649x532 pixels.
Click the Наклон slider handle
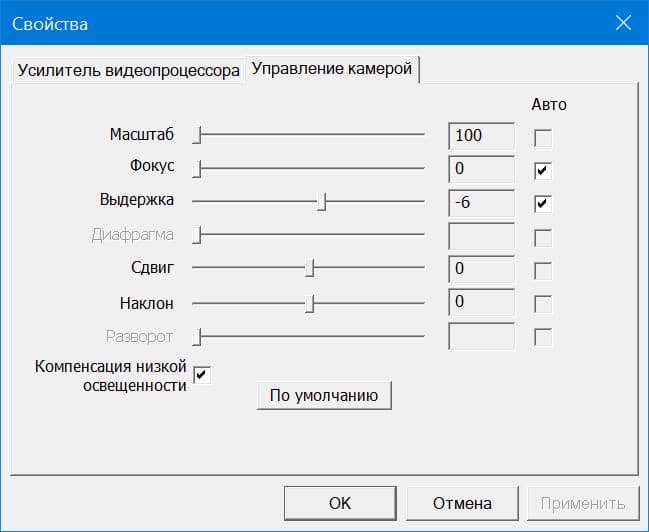point(311,302)
